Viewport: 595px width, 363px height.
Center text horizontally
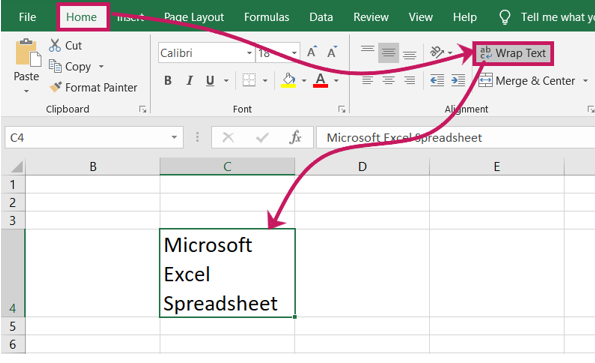pyautogui.click(x=388, y=80)
